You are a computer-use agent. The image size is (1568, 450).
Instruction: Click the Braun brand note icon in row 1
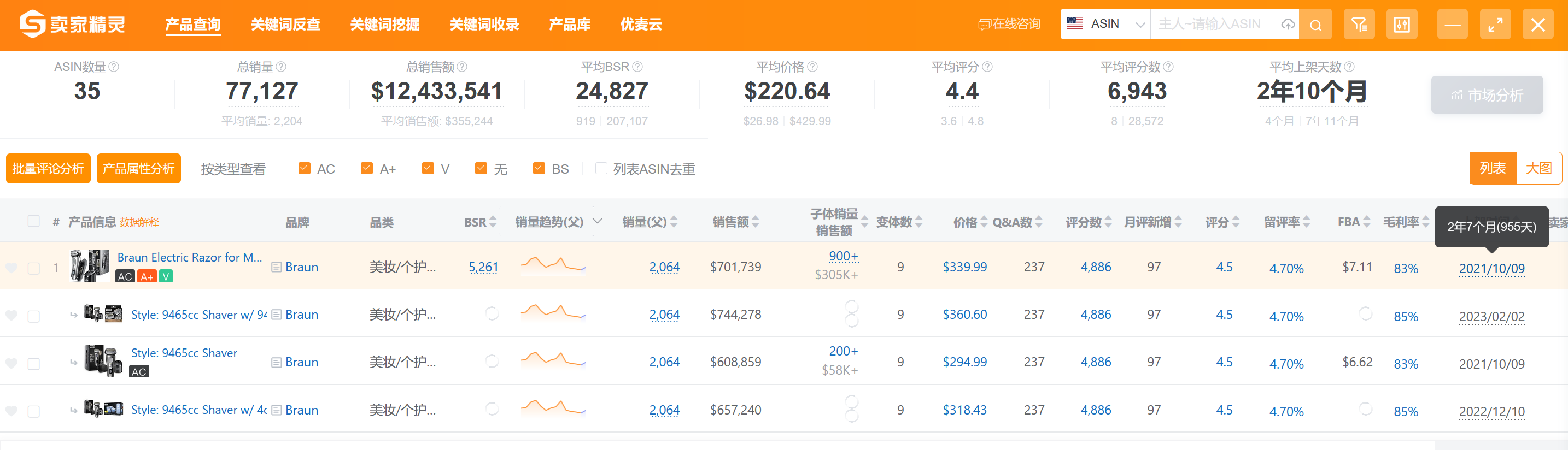[276, 267]
